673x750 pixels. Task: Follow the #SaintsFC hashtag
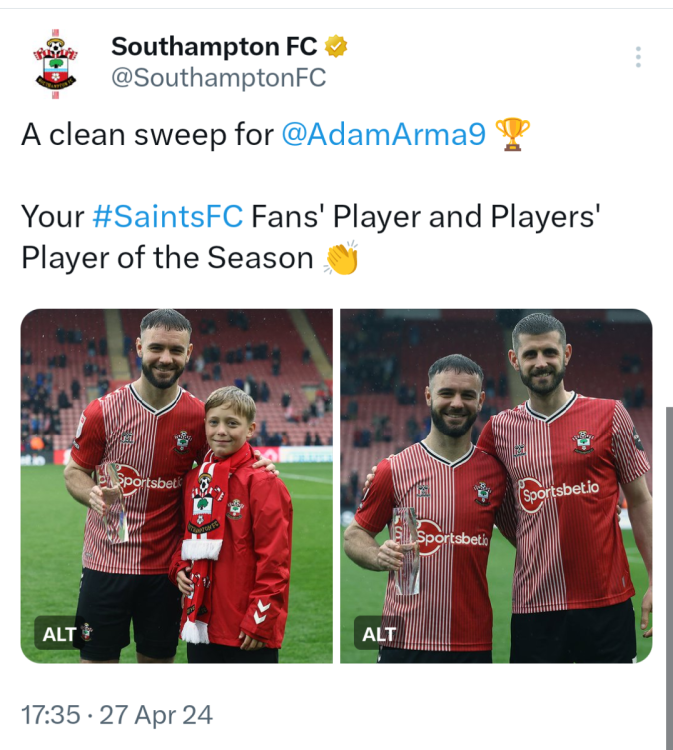coord(167,216)
